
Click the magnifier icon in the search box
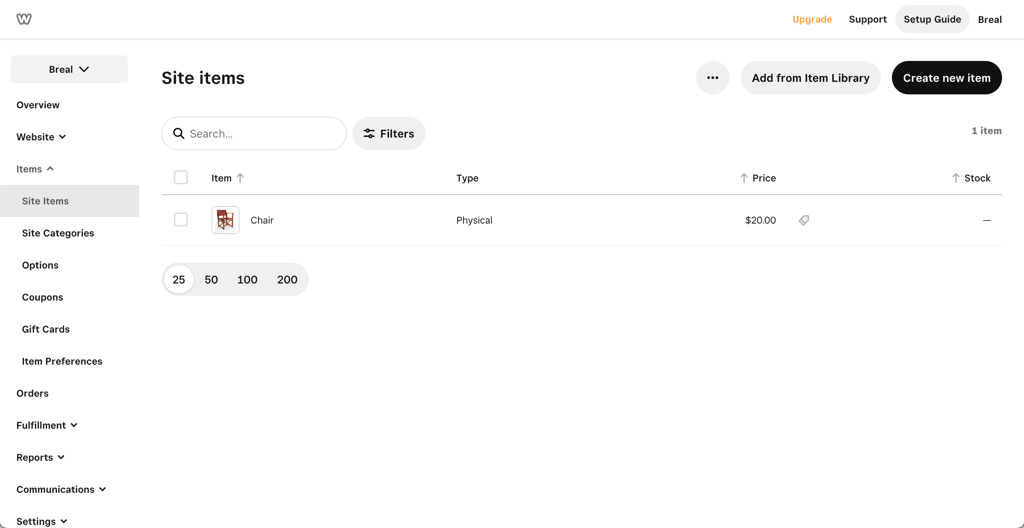(178, 133)
